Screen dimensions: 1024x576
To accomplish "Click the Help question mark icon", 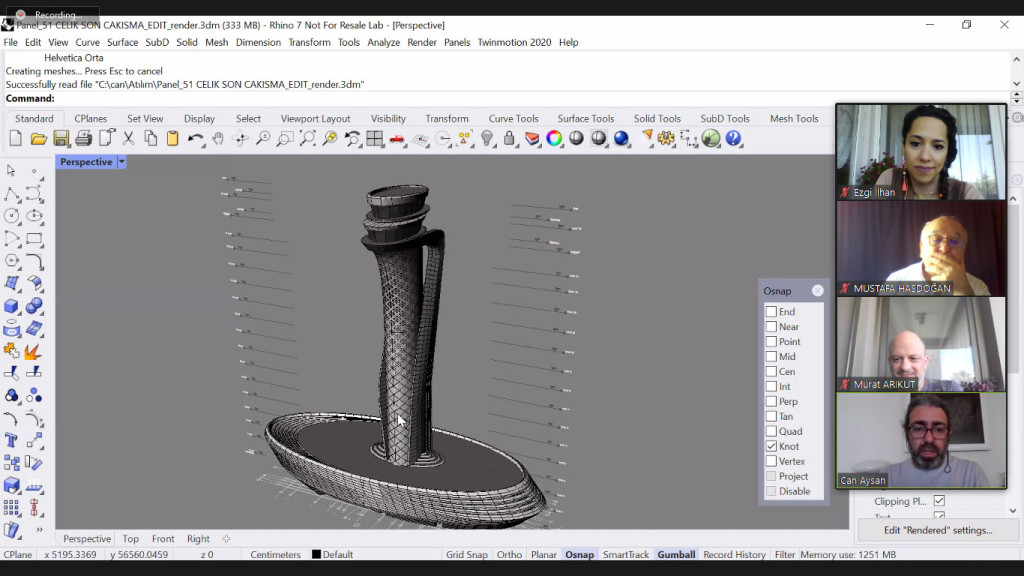I will 733,139.
